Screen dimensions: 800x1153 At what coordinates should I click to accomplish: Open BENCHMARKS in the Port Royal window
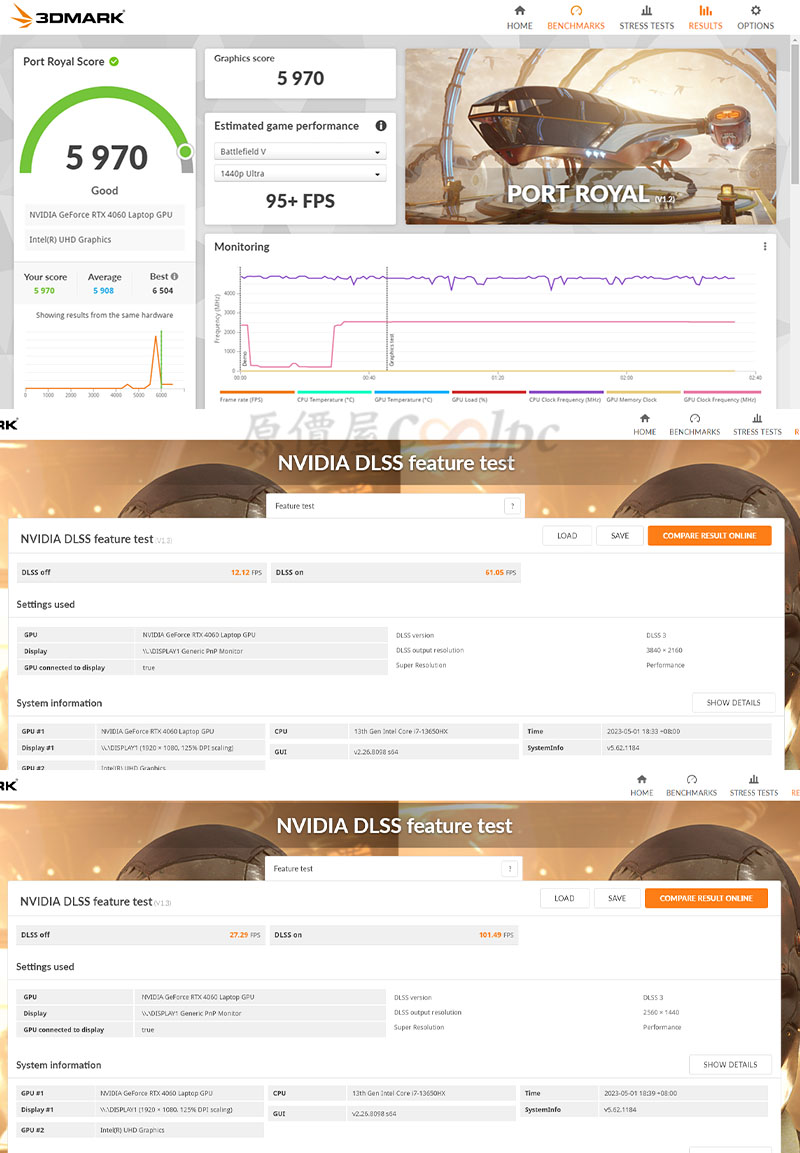[x=576, y=18]
